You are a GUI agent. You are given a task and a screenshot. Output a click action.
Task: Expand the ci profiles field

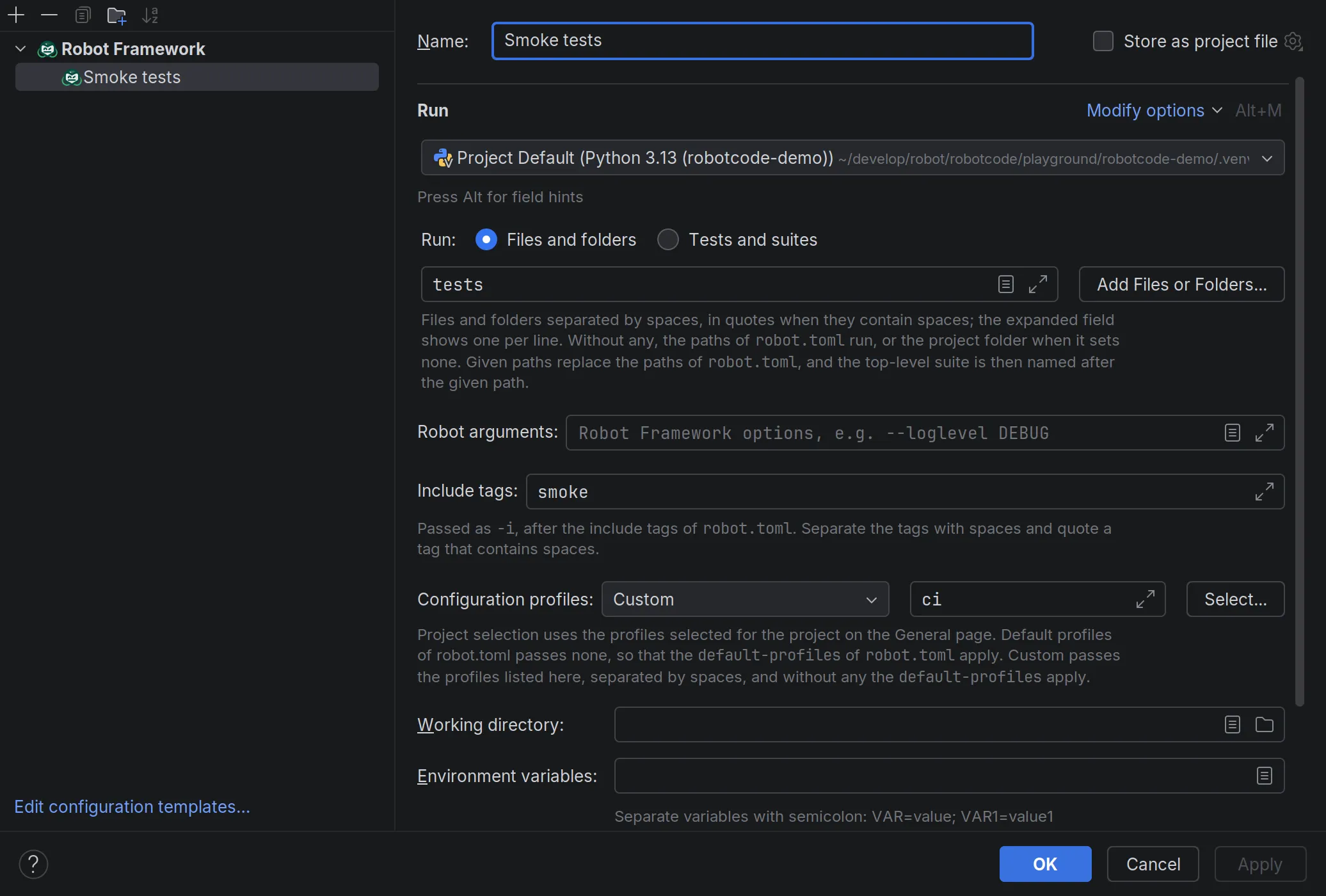[1146, 599]
